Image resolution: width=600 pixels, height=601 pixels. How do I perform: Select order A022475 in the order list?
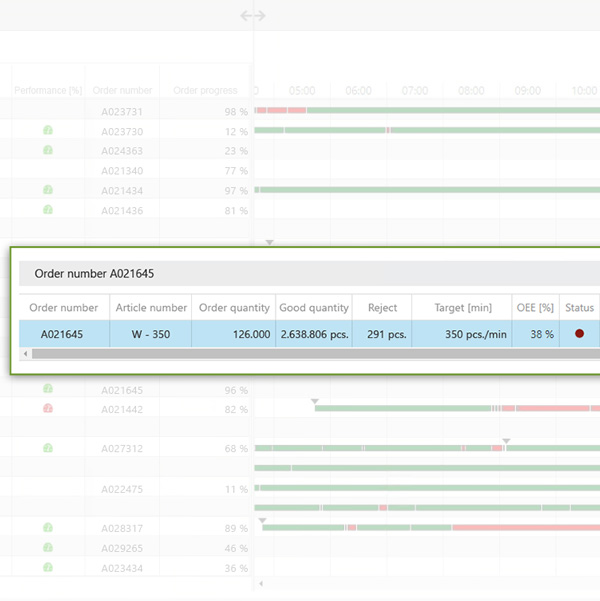(122, 489)
